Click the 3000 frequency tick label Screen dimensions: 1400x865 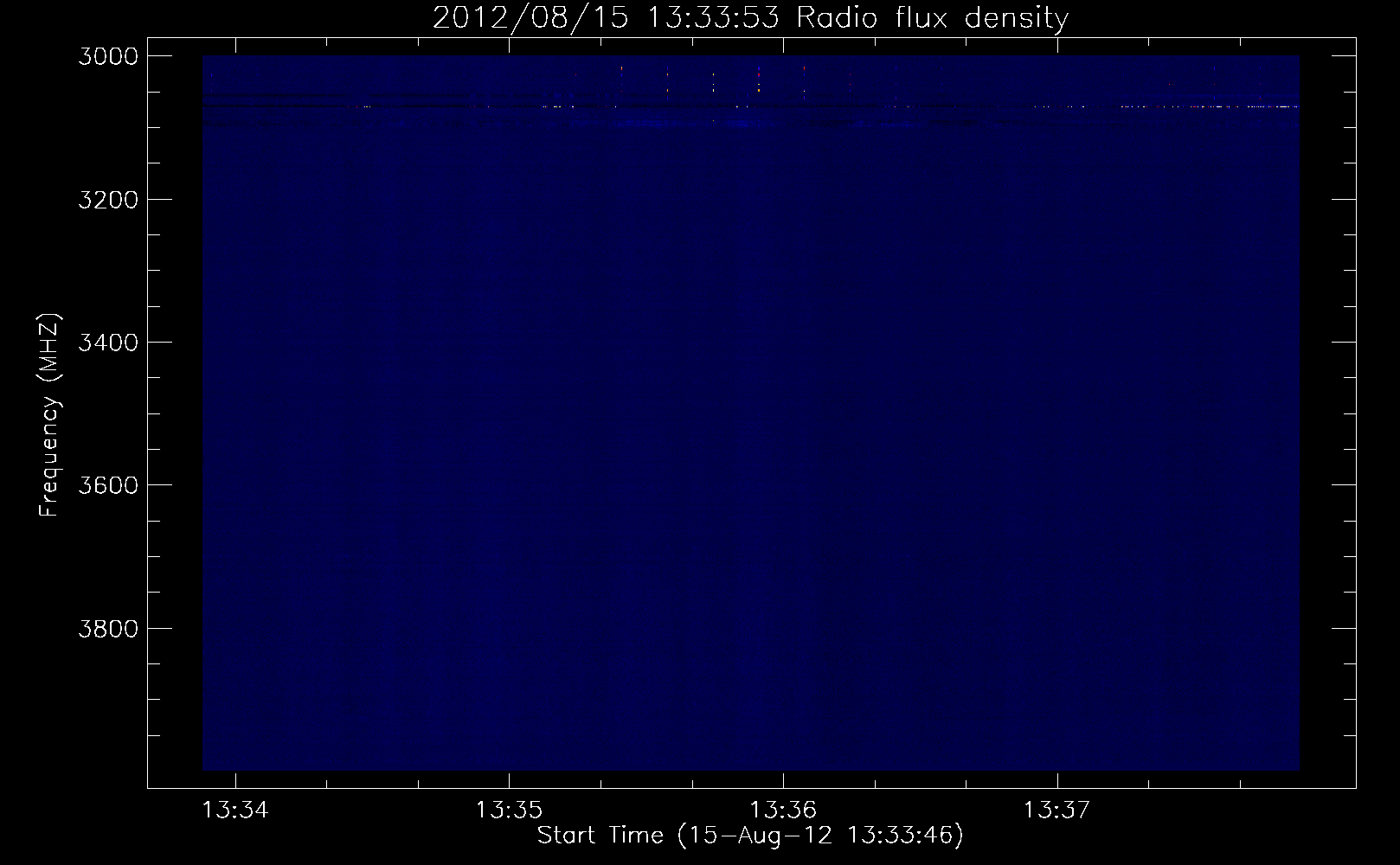(109, 56)
